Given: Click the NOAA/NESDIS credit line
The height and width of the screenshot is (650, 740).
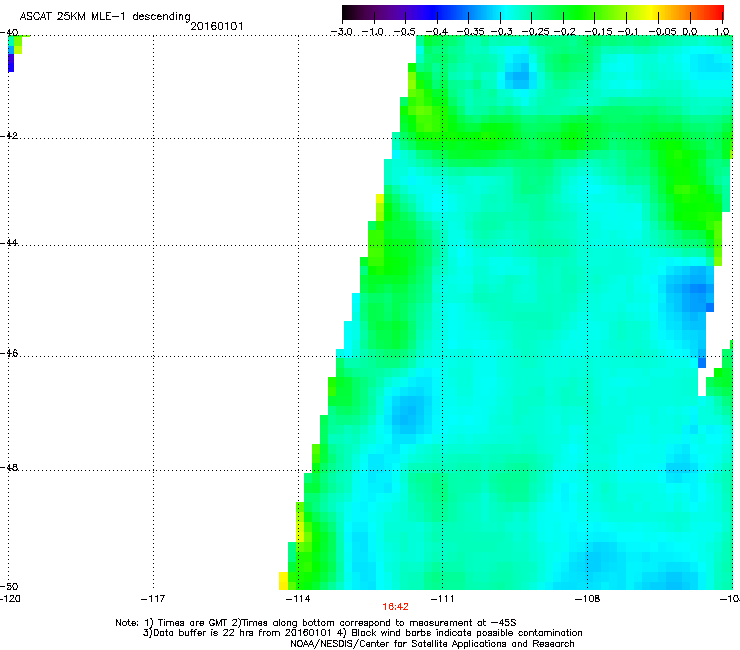Looking at the screenshot, I should [x=432, y=644].
